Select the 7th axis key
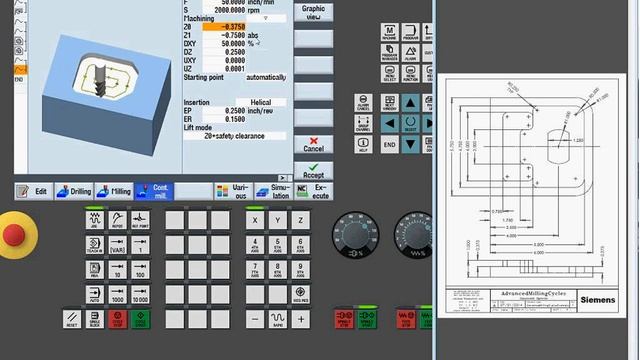The width and height of the screenshot is (640, 360). pos(255,270)
